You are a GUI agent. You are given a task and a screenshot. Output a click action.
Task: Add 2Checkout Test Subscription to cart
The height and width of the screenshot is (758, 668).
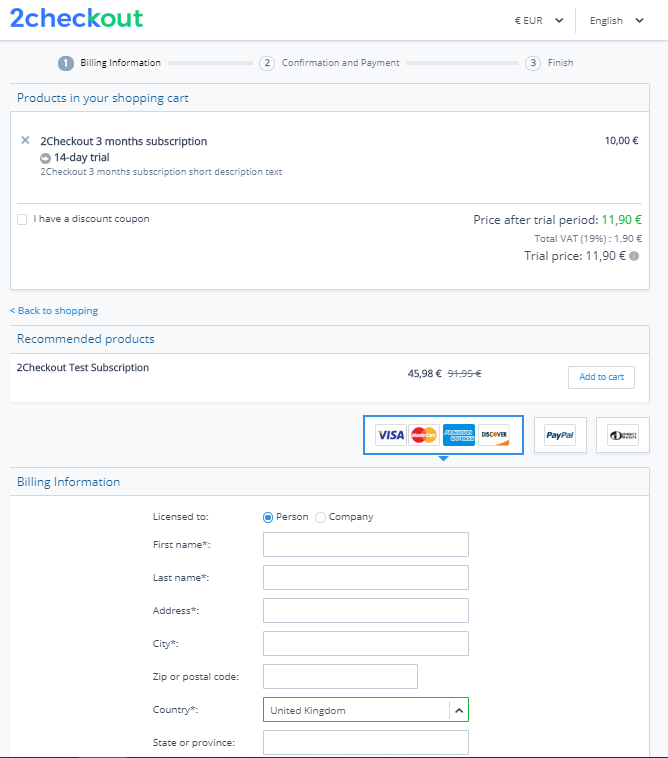click(601, 377)
